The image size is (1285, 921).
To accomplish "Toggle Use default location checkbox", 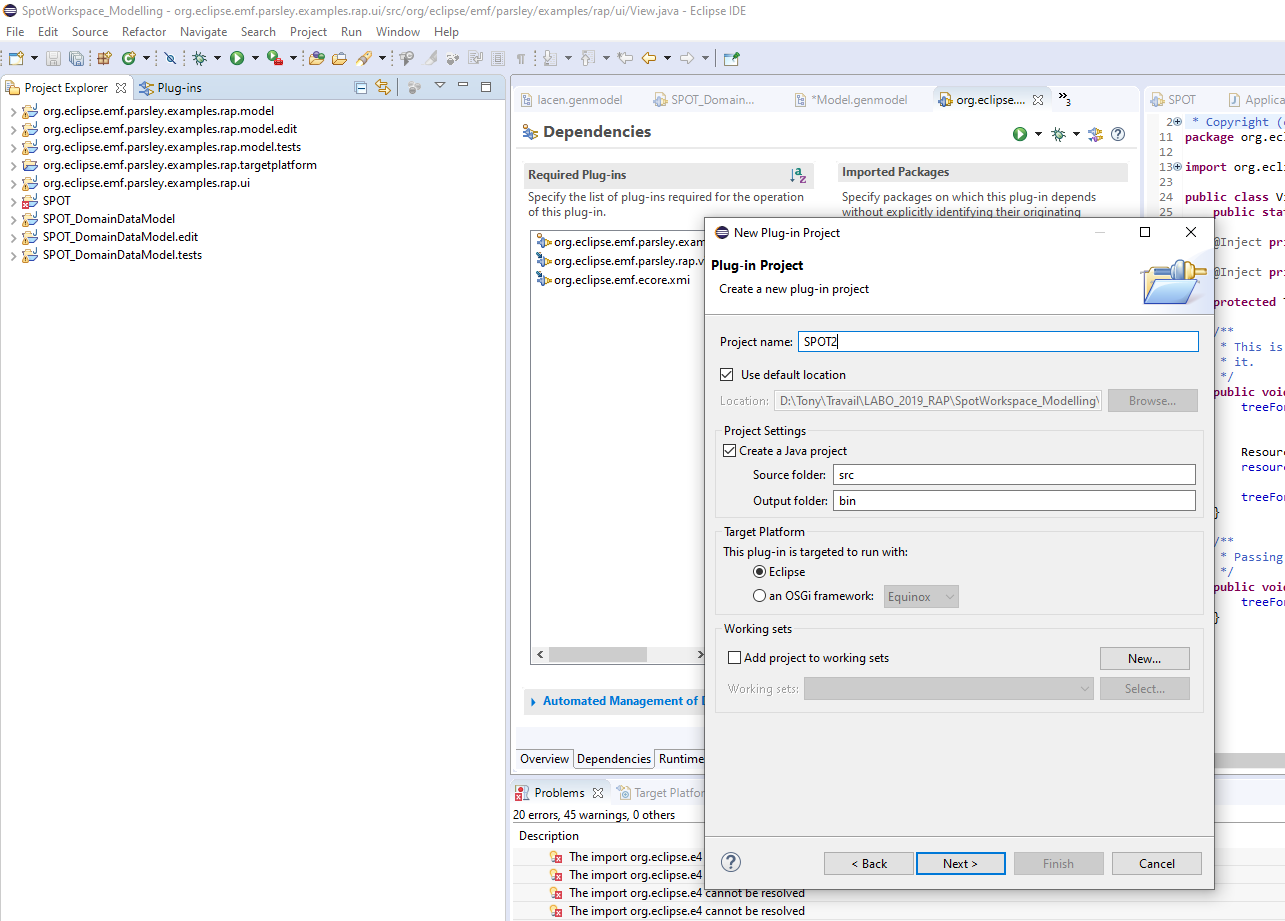I will [x=727, y=375].
